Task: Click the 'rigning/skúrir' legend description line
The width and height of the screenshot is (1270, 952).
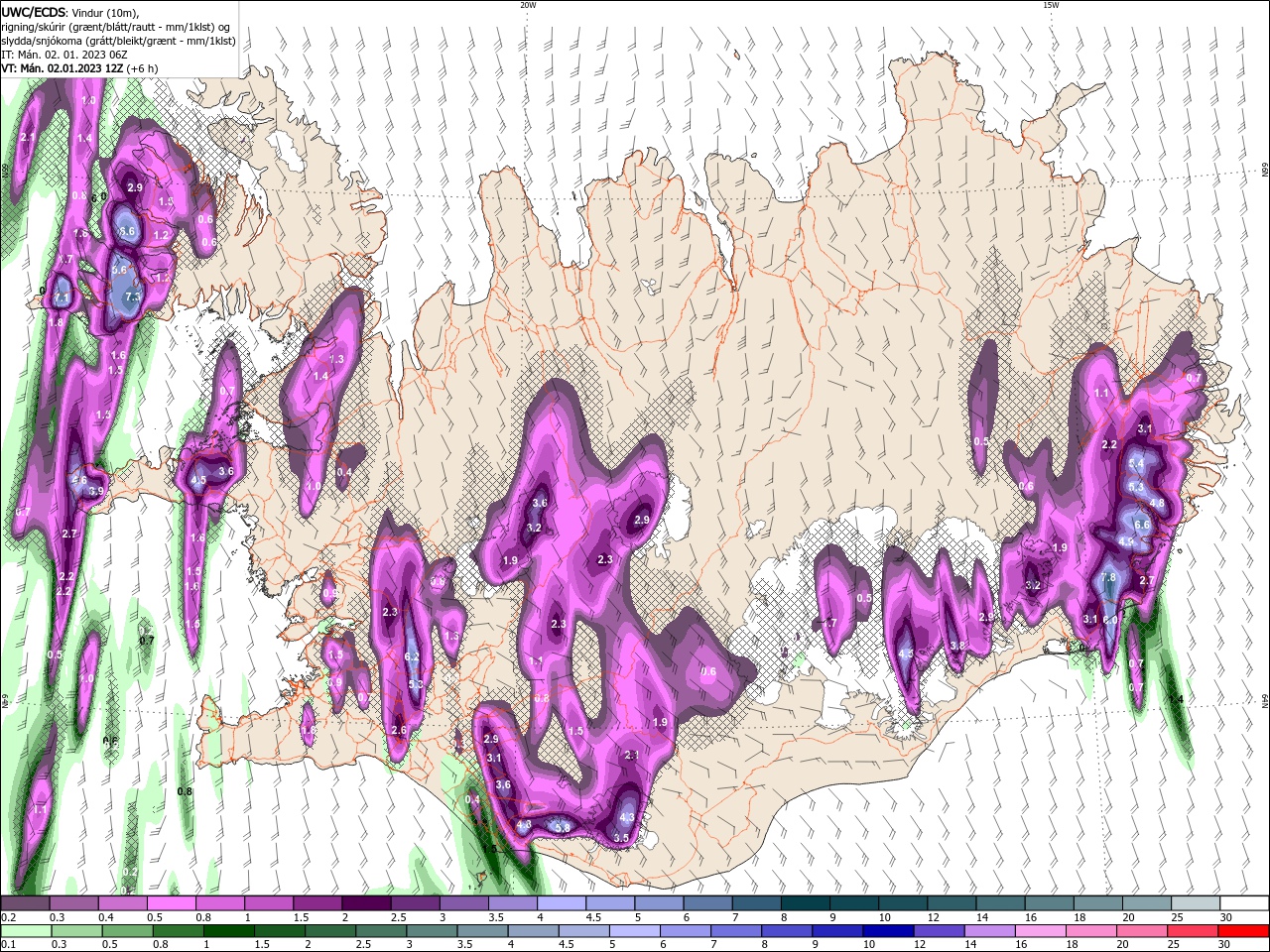Action: point(115,27)
